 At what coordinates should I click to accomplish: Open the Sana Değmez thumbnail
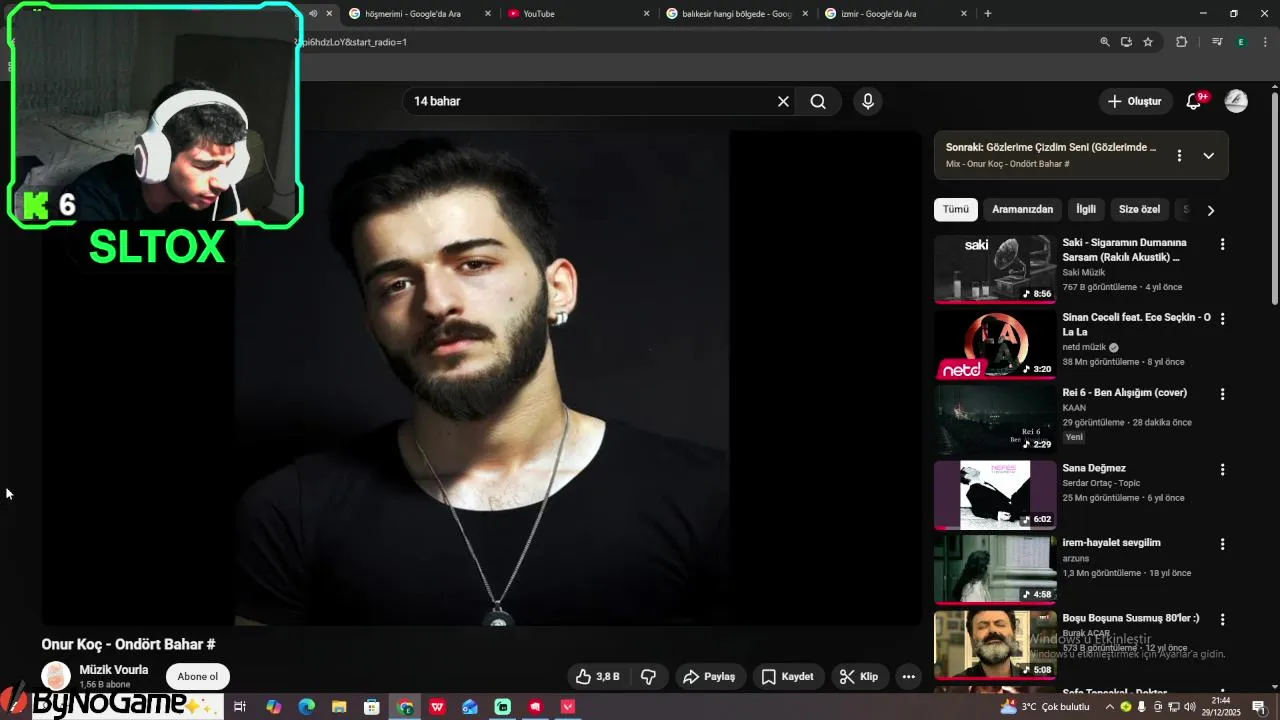[995, 494]
